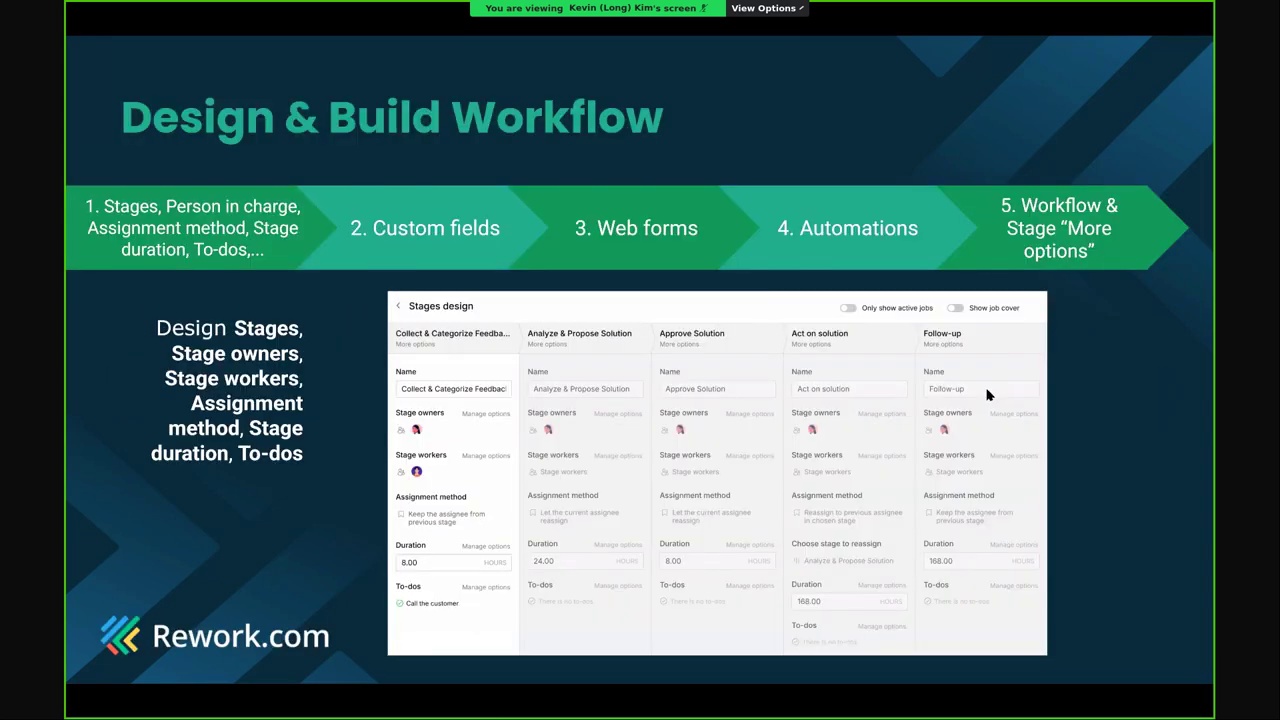Expand More options under Approve Solution
Screen dimensions: 1280x720
(x=679, y=344)
